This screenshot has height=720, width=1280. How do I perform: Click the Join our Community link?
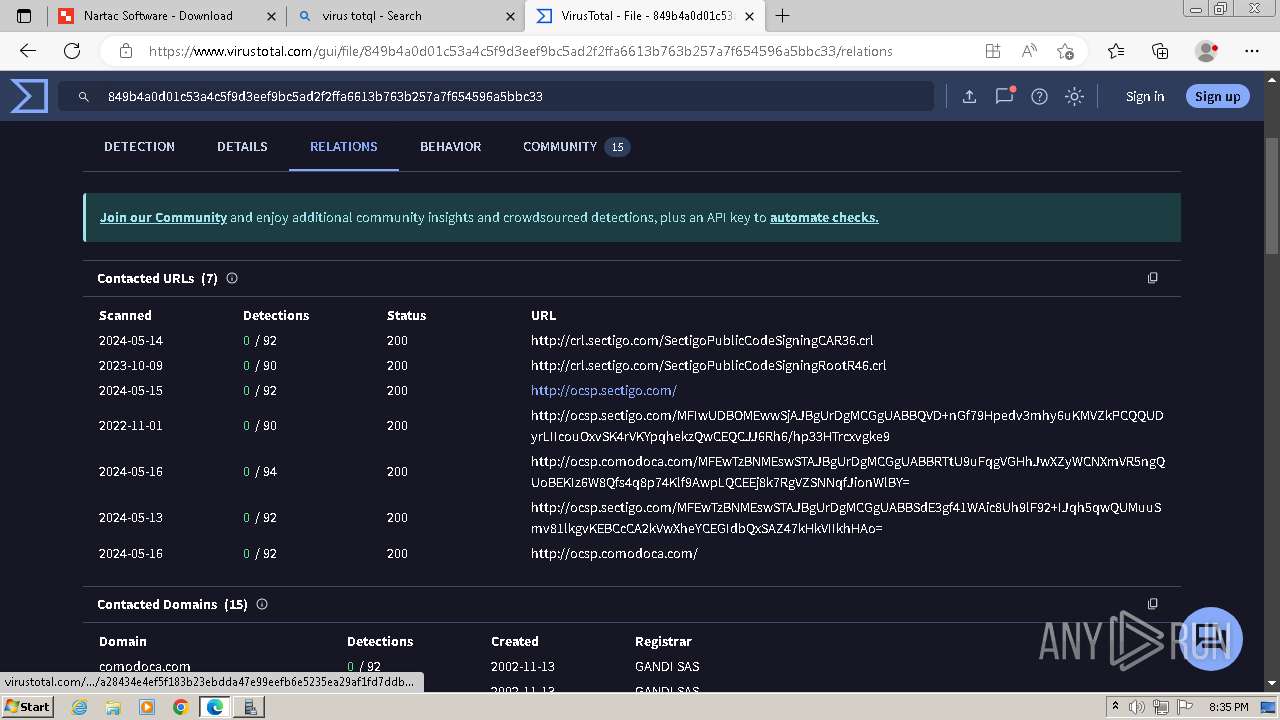[163, 217]
